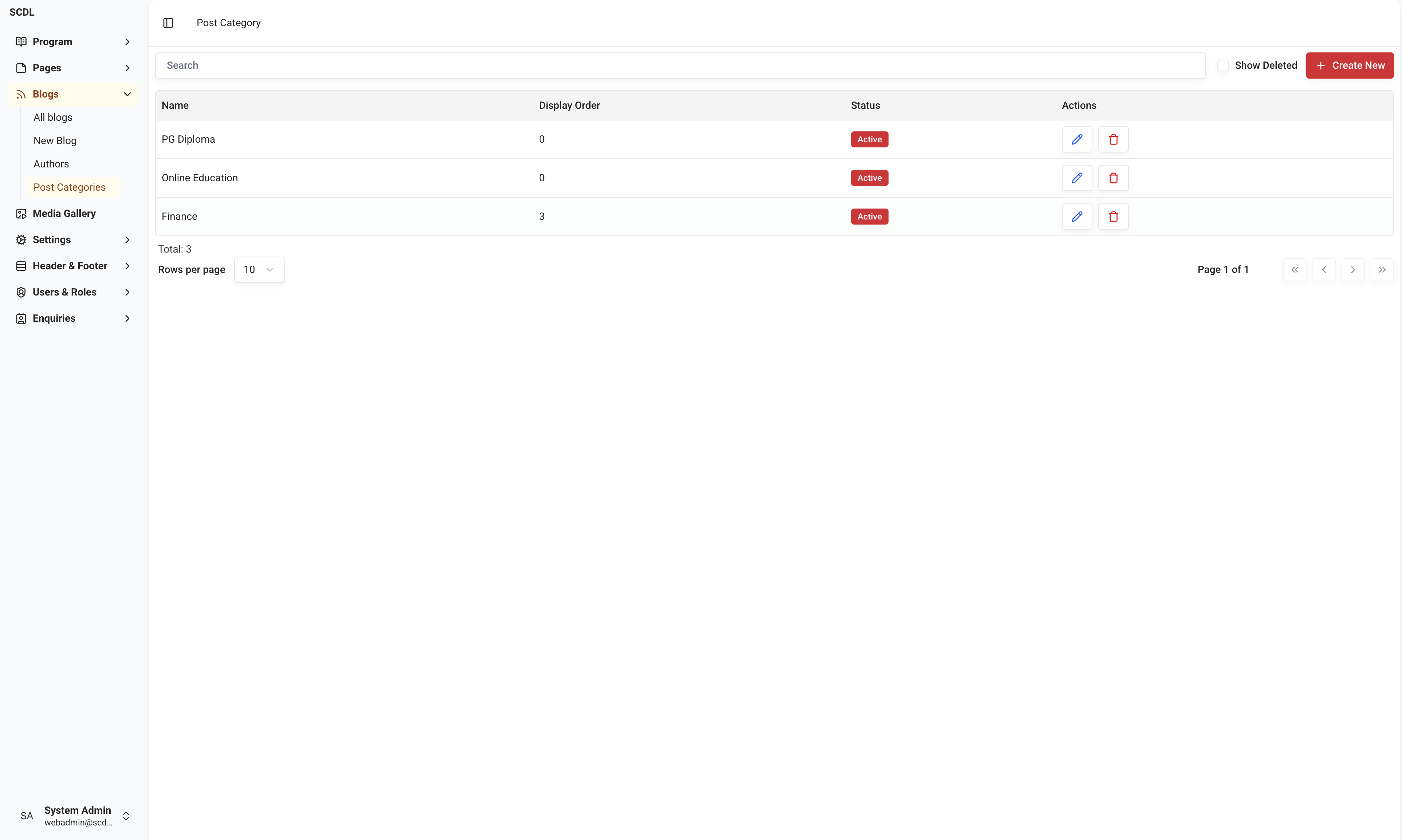
Task: Go to the next page
Action: [1353, 269]
